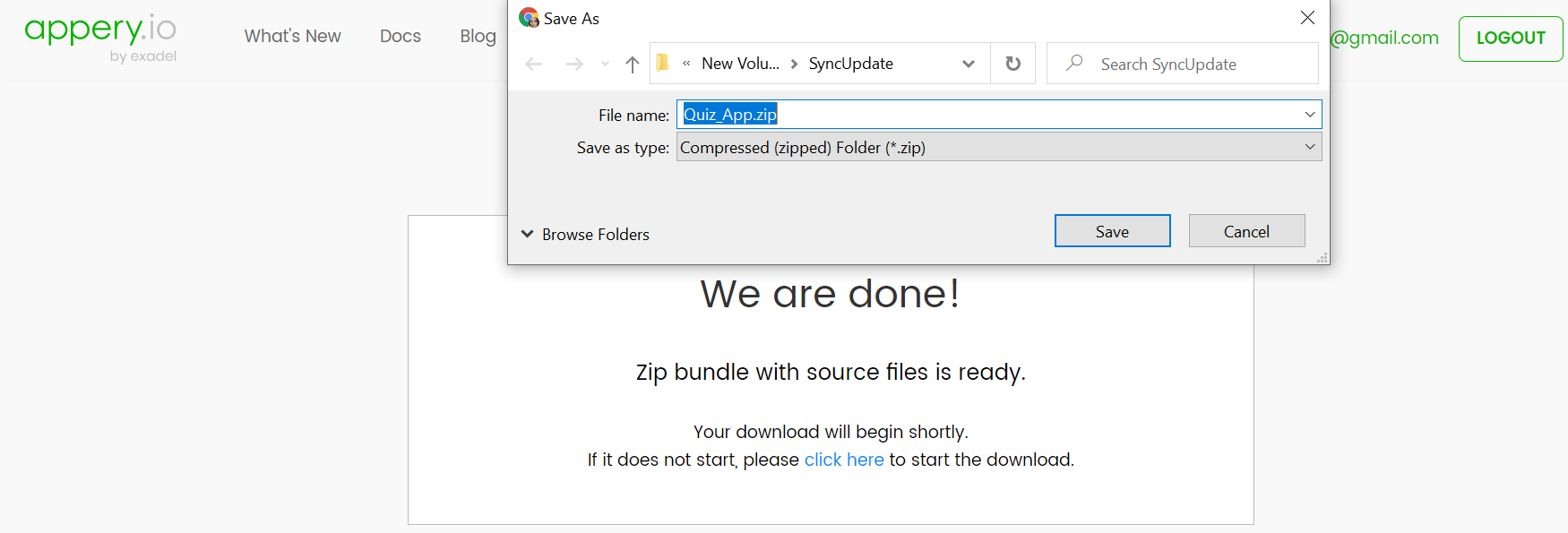Click the 'We are done!' heading
Image resolution: width=1568 pixels, height=533 pixels.
(831, 294)
